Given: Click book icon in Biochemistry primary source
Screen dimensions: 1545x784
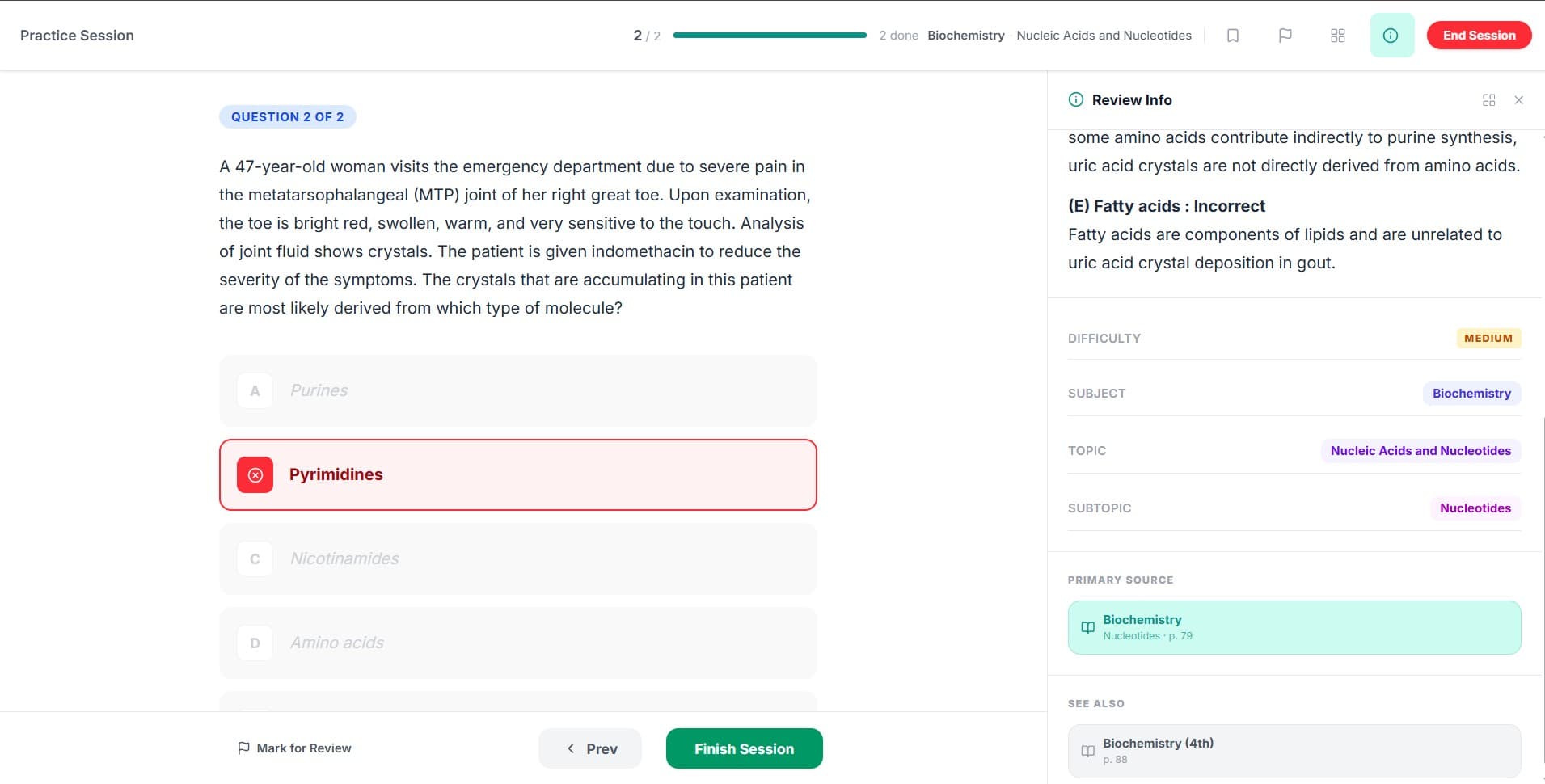Looking at the screenshot, I should click(1087, 628).
